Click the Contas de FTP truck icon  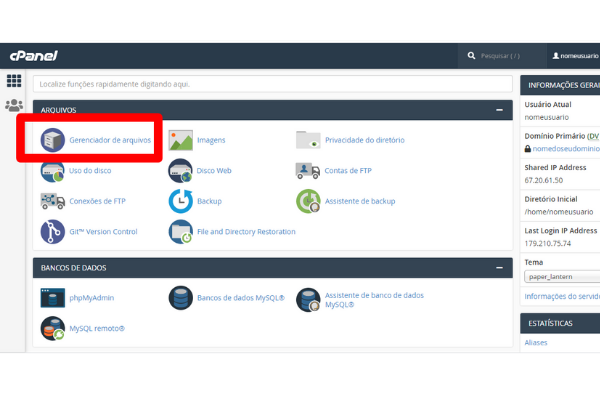[308, 171]
